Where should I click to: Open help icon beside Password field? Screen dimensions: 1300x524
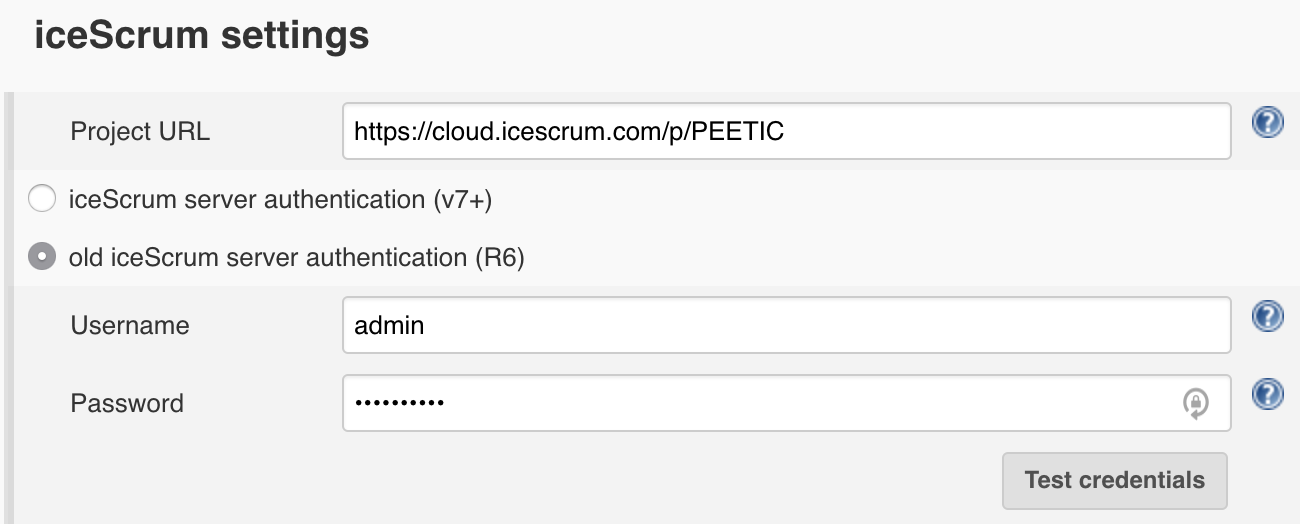pyautogui.click(x=1267, y=395)
